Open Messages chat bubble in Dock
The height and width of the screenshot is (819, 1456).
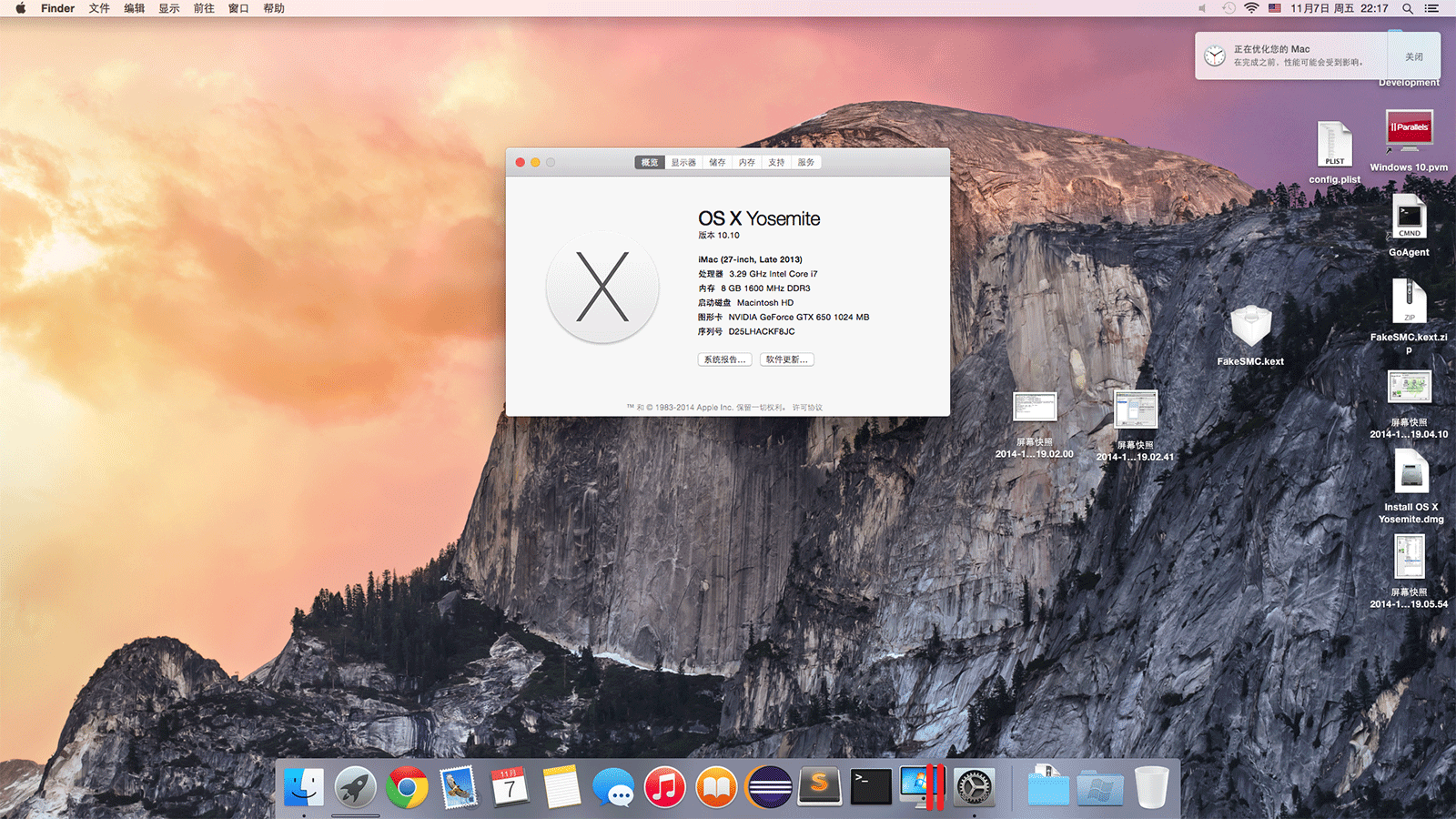(613, 786)
